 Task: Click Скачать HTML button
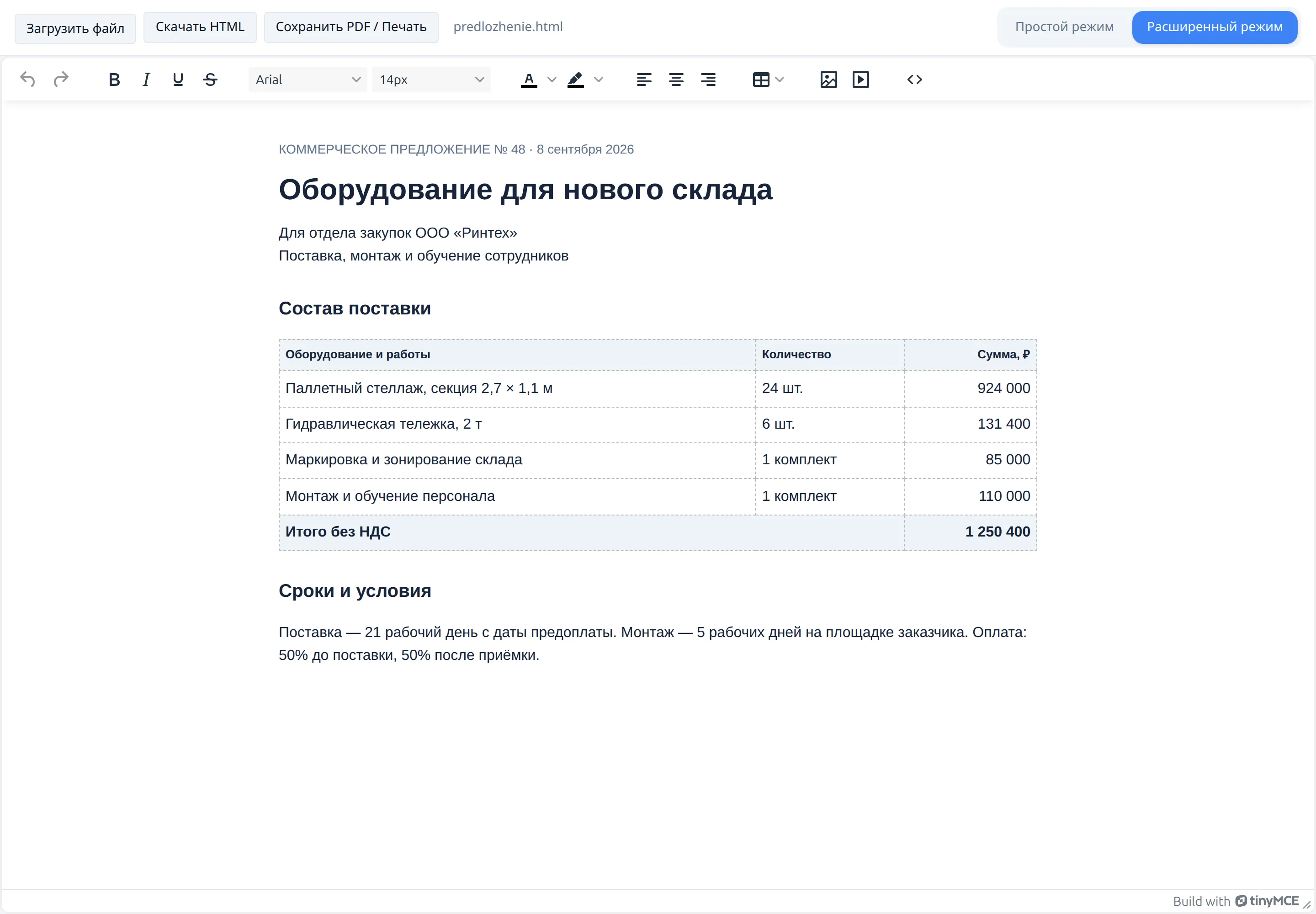pyautogui.click(x=200, y=27)
